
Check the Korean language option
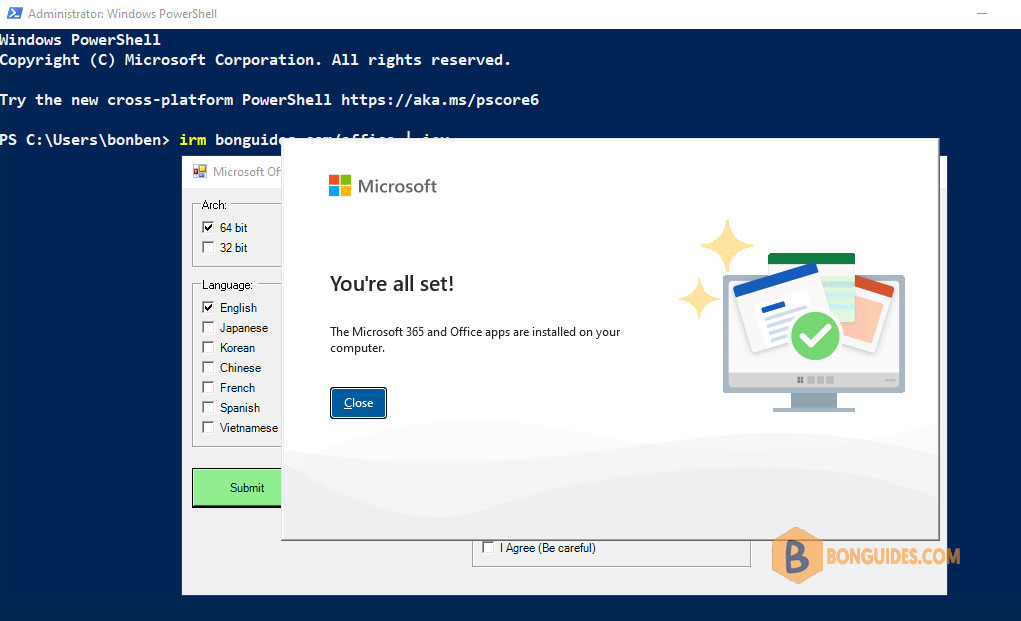(208, 348)
